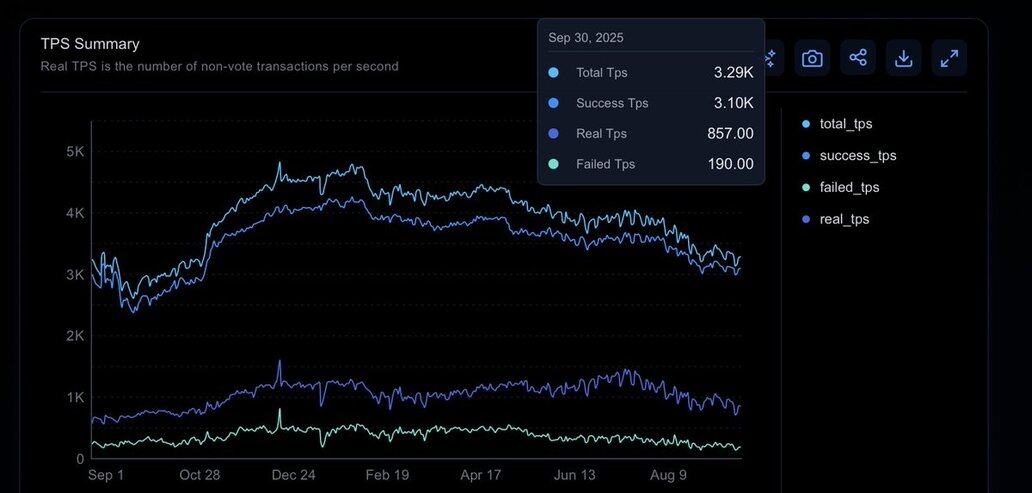The image size is (1032, 493).
Task: Click the Sep 30, 2025 tooltip date
Action: (586, 38)
